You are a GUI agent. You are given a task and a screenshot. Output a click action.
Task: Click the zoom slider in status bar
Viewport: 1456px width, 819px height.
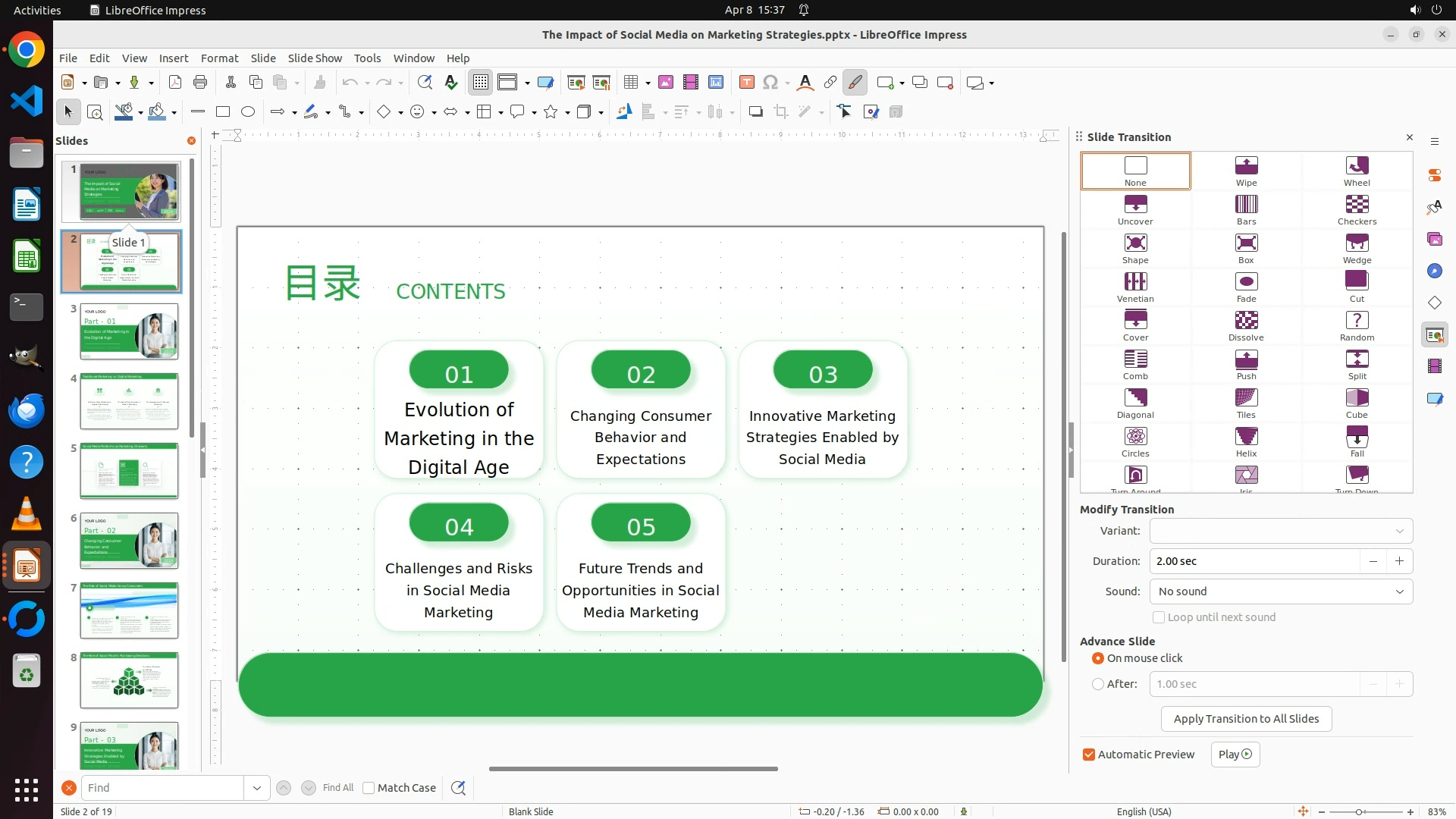point(1360,811)
